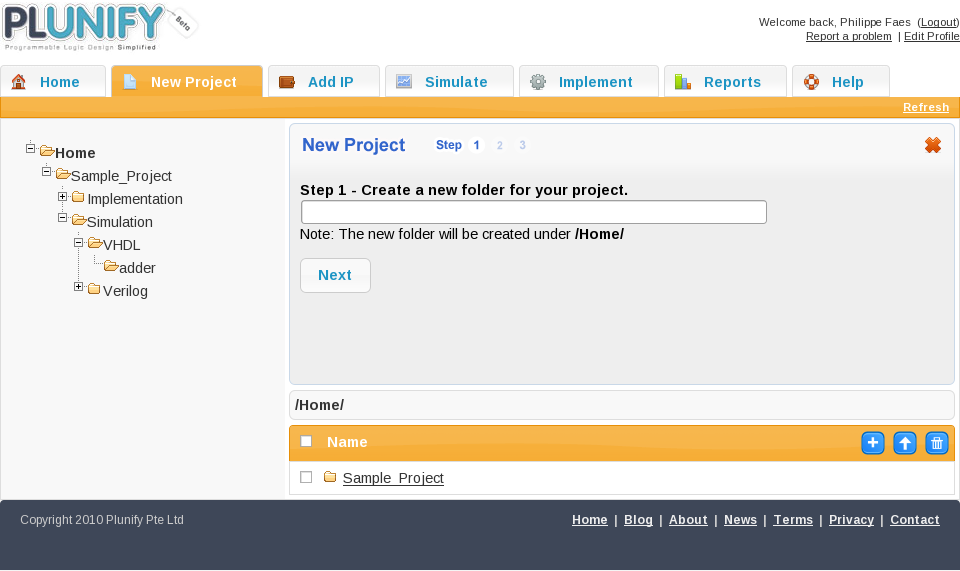Image resolution: width=960 pixels, height=571 pixels.
Task: Click the Logout link
Action: click(x=939, y=22)
